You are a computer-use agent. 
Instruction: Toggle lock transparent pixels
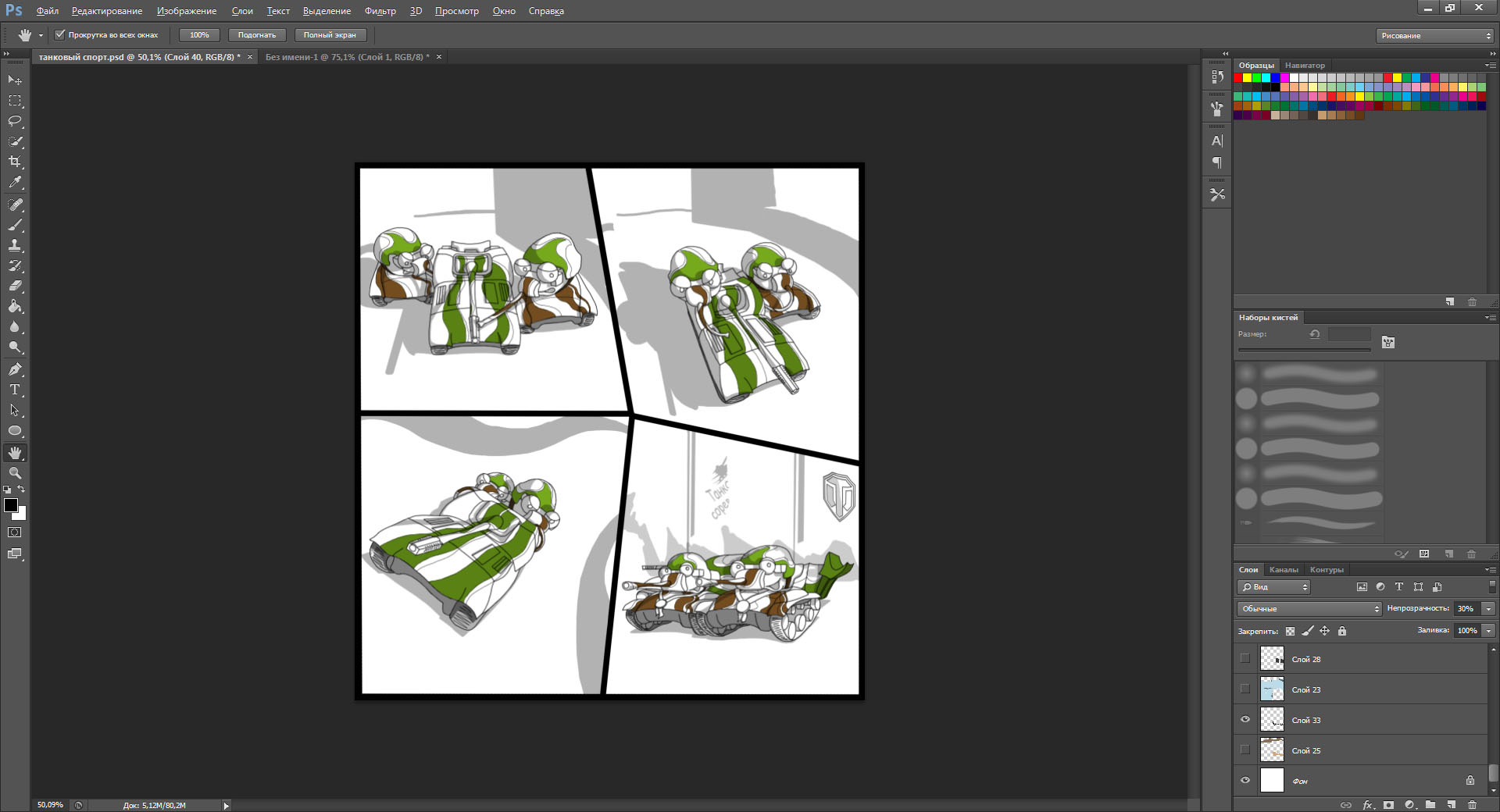(x=1290, y=631)
